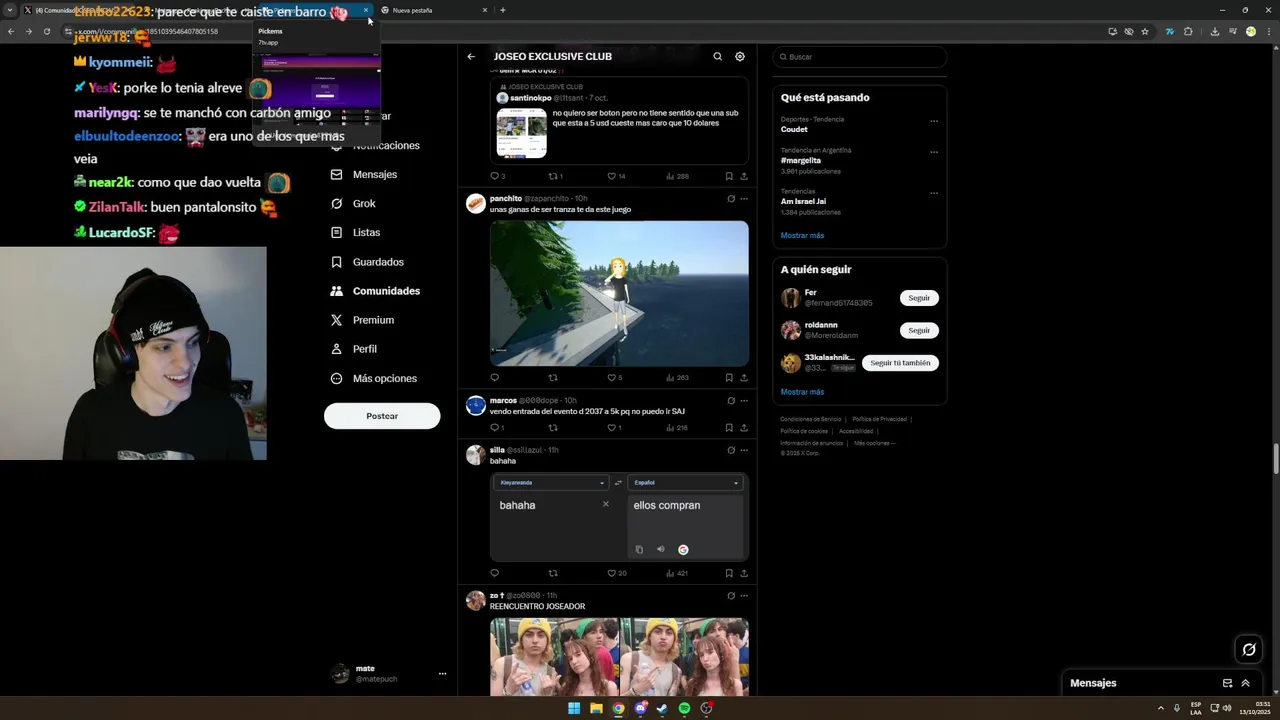Open santinokpo's quoted post thumbnail
1280x720 pixels.
click(x=522, y=134)
